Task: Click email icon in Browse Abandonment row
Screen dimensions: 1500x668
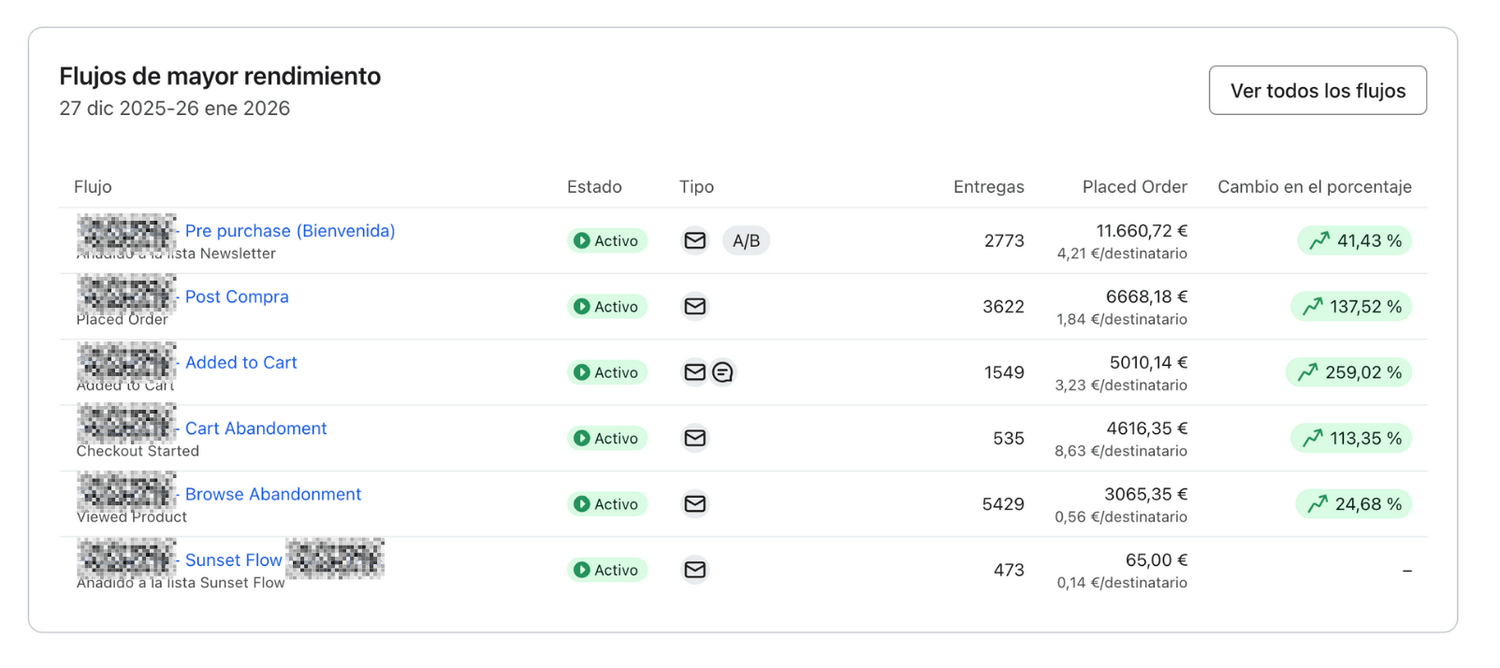Action: 695,504
